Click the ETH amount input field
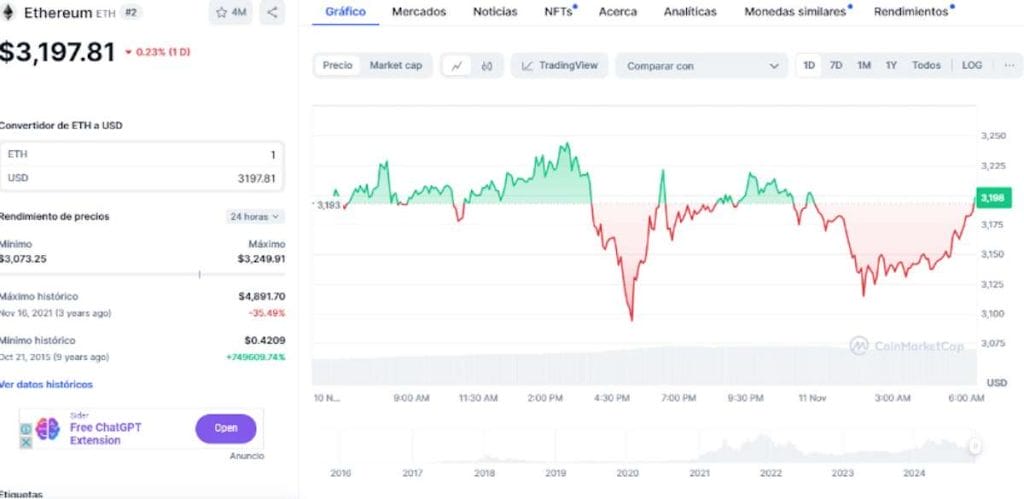Viewport: 1024px width, 499px height. (x=142, y=155)
